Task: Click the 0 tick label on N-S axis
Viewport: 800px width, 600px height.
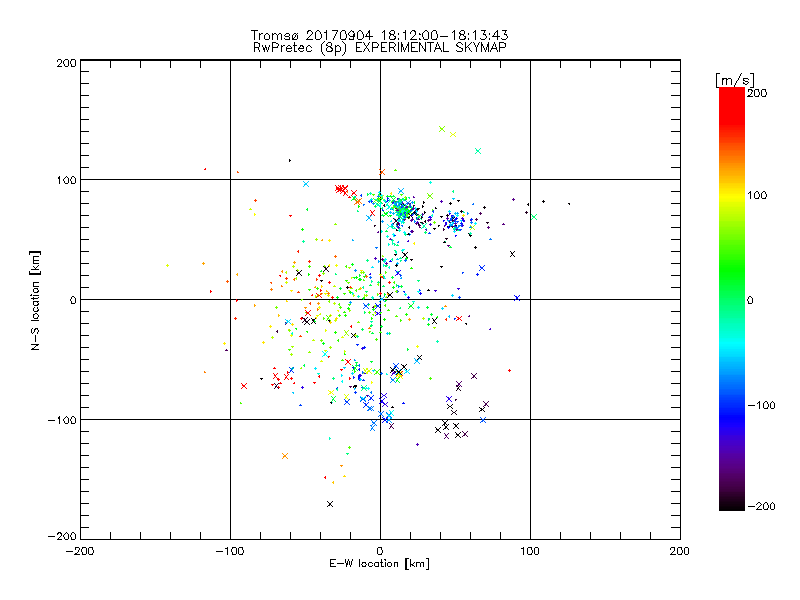Action: pyautogui.click(x=73, y=300)
